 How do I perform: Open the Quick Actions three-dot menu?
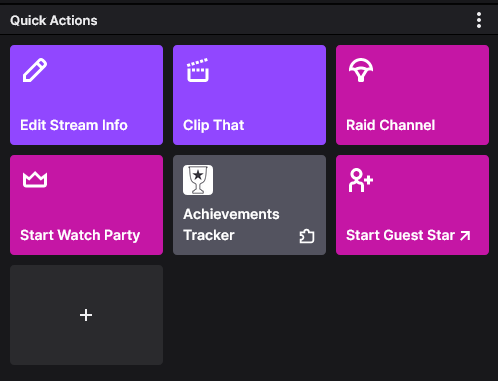point(479,20)
